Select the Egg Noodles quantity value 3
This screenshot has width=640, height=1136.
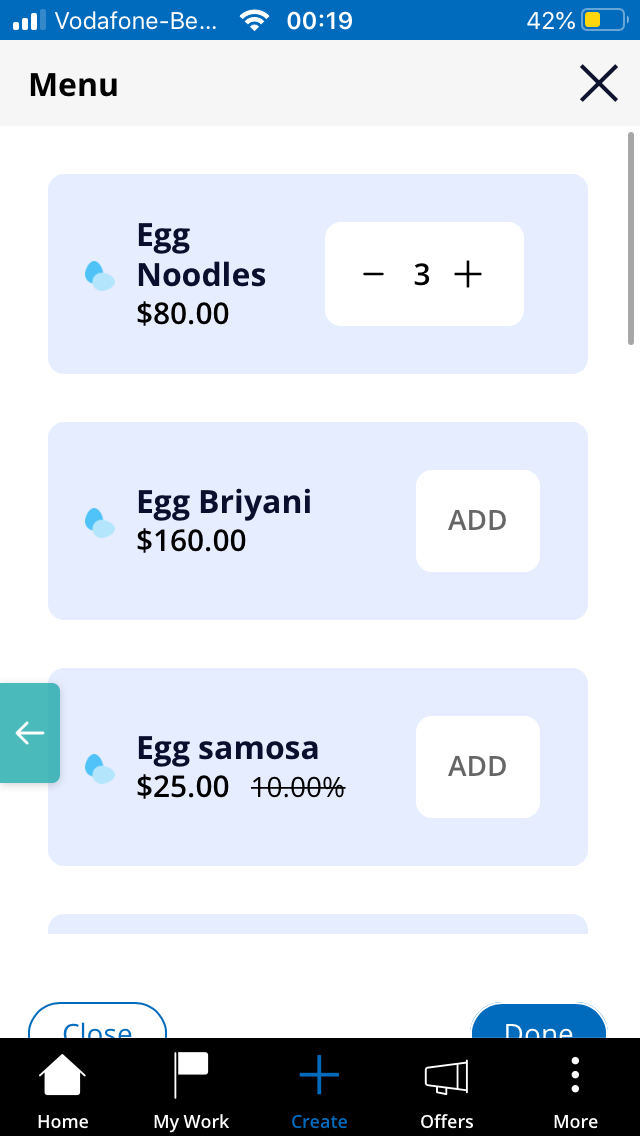[421, 275]
